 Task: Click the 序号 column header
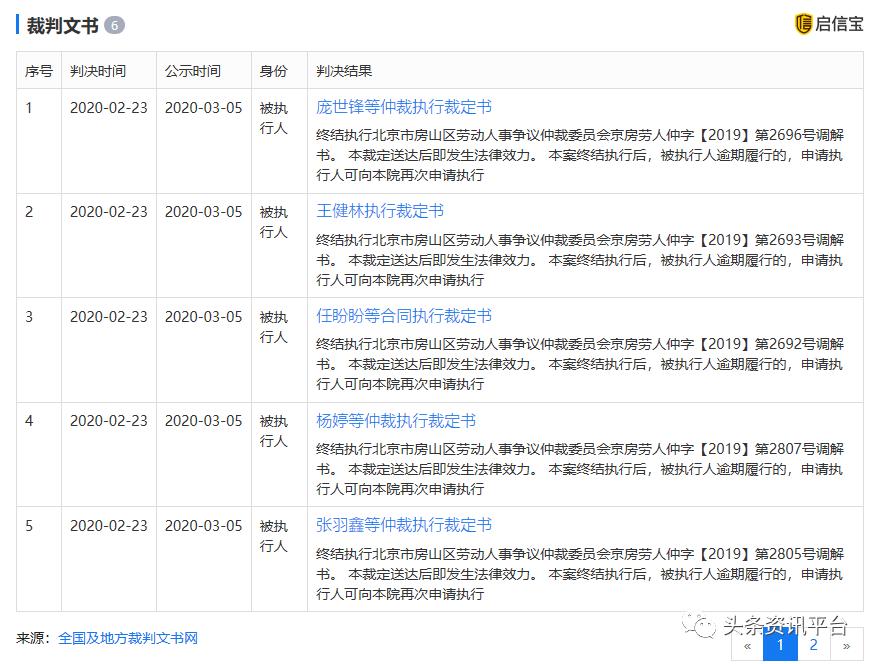click(39, 71)
